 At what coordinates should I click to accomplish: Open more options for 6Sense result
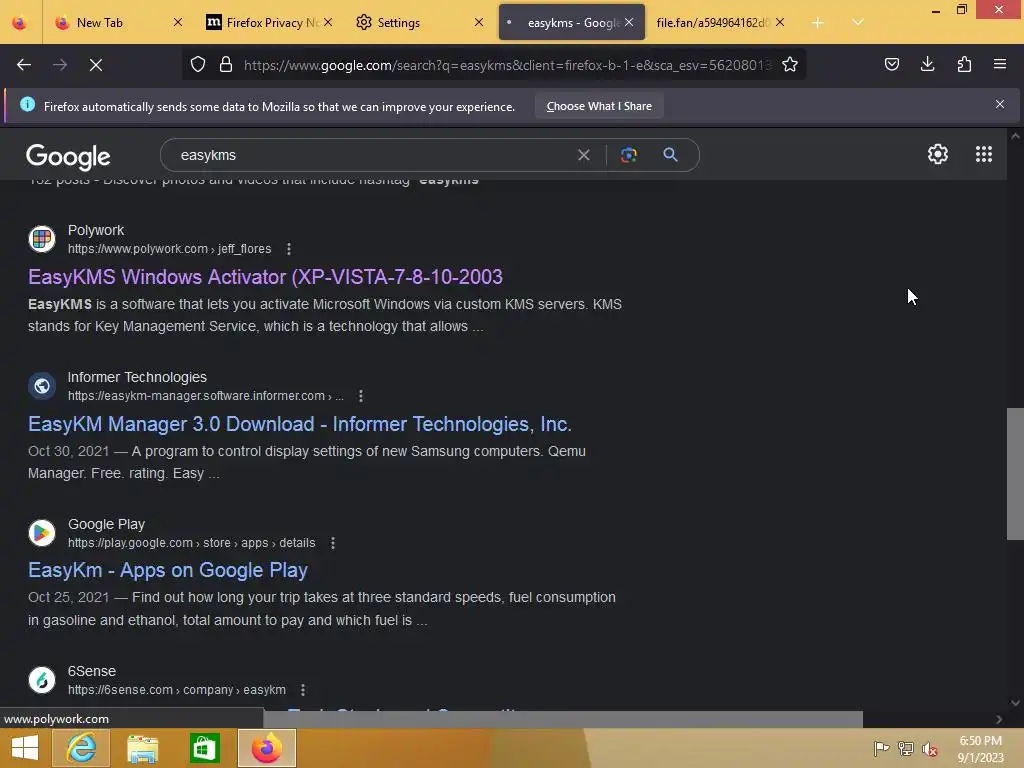(303, 690)
